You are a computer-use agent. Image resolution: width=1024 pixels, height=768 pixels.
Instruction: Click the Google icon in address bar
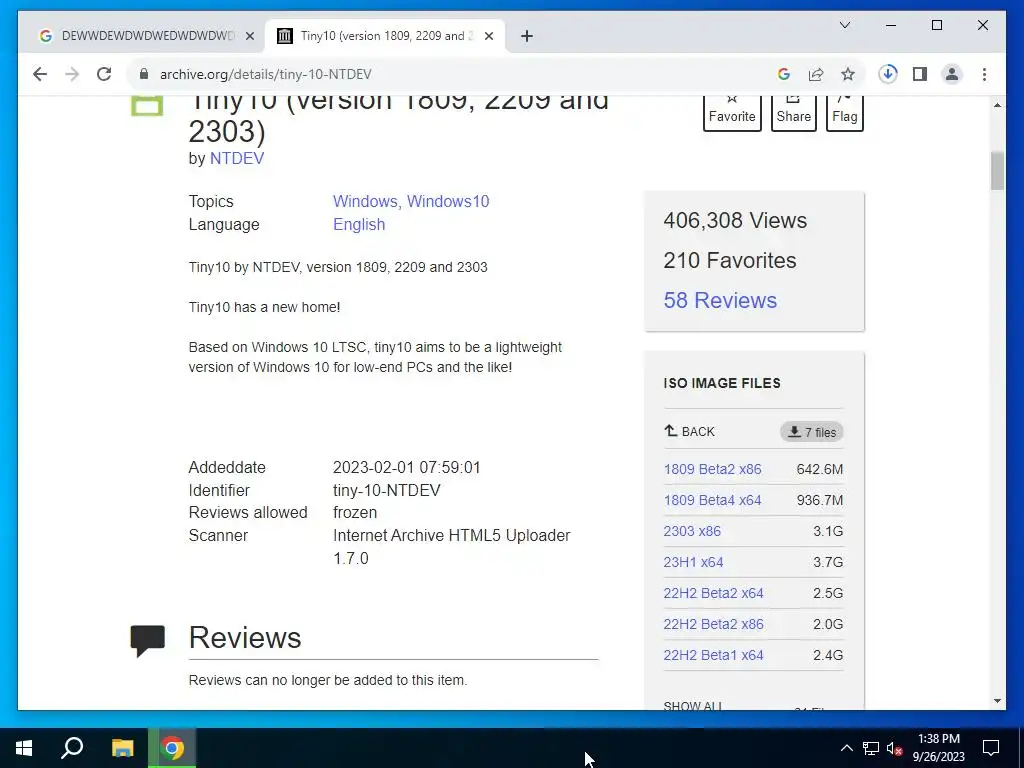[784, 74]
